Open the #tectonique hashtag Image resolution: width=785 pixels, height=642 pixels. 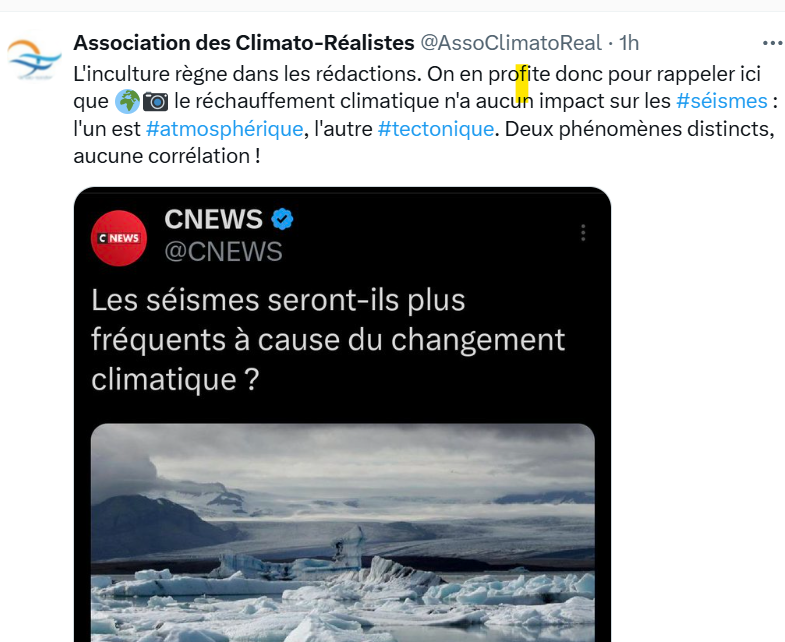tap(435, 129)
